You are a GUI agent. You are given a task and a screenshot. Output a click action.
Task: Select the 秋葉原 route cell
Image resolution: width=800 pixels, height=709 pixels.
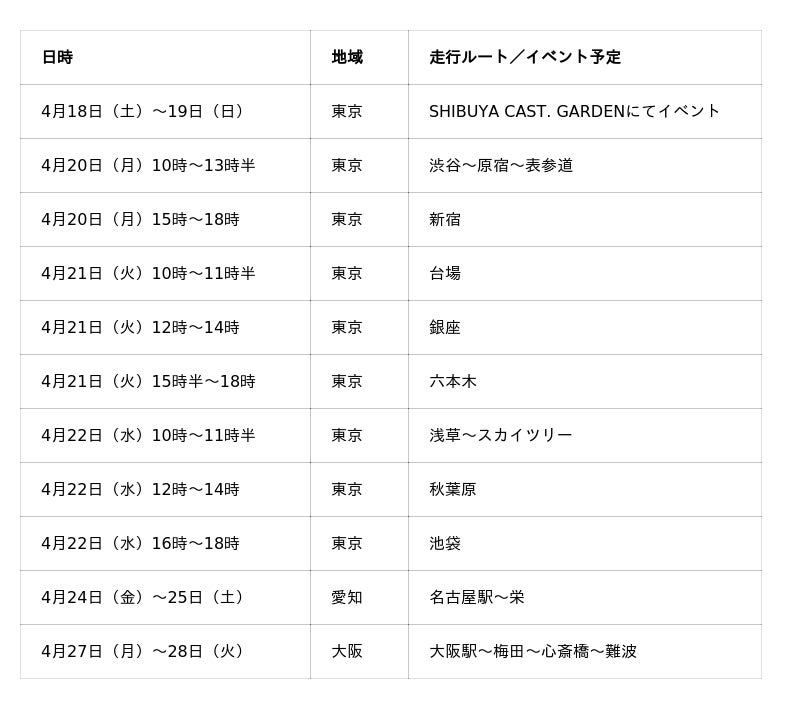click(x=453, y=490)
